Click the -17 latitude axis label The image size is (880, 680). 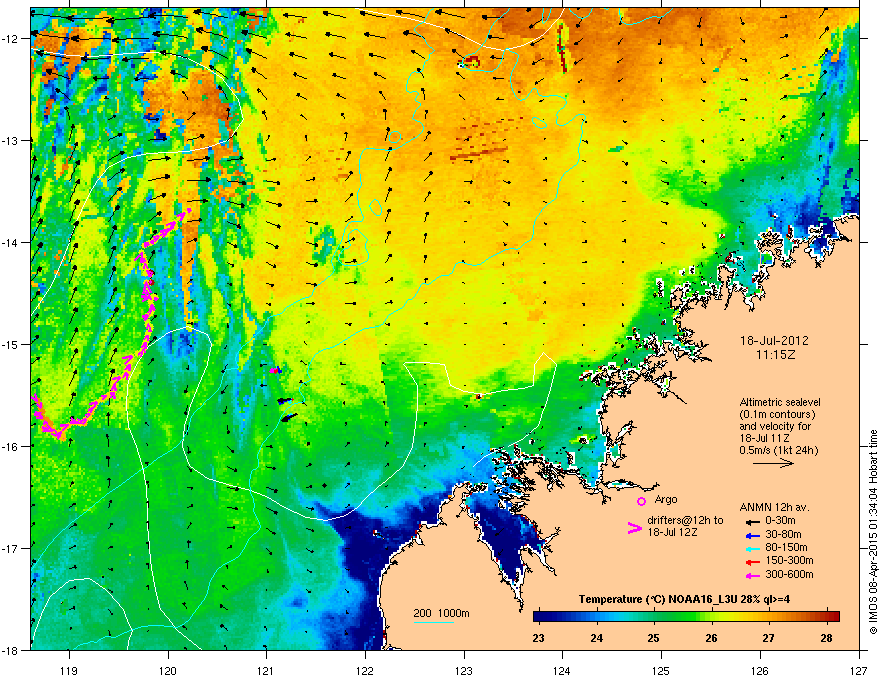point(10,549)
